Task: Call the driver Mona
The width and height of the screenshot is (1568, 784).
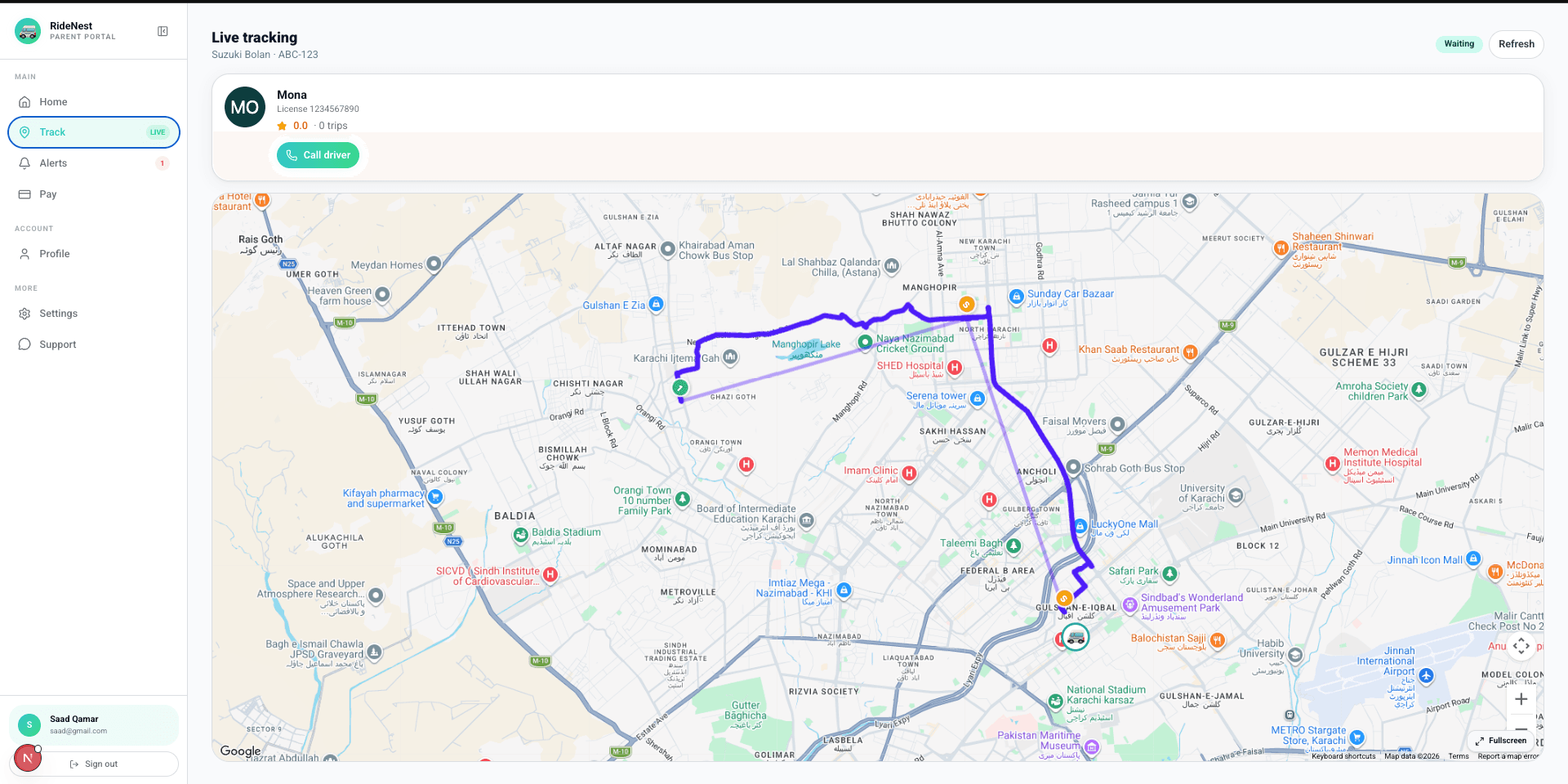Action: coord(318,155)
